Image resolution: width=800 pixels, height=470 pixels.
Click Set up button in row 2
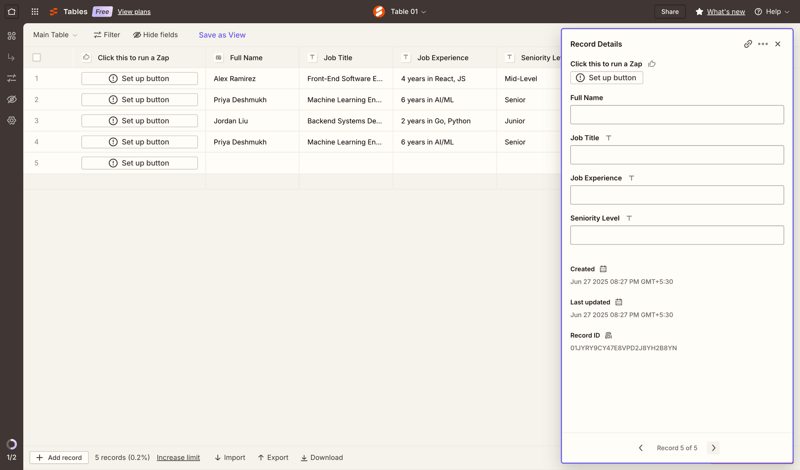pos(139,100)
